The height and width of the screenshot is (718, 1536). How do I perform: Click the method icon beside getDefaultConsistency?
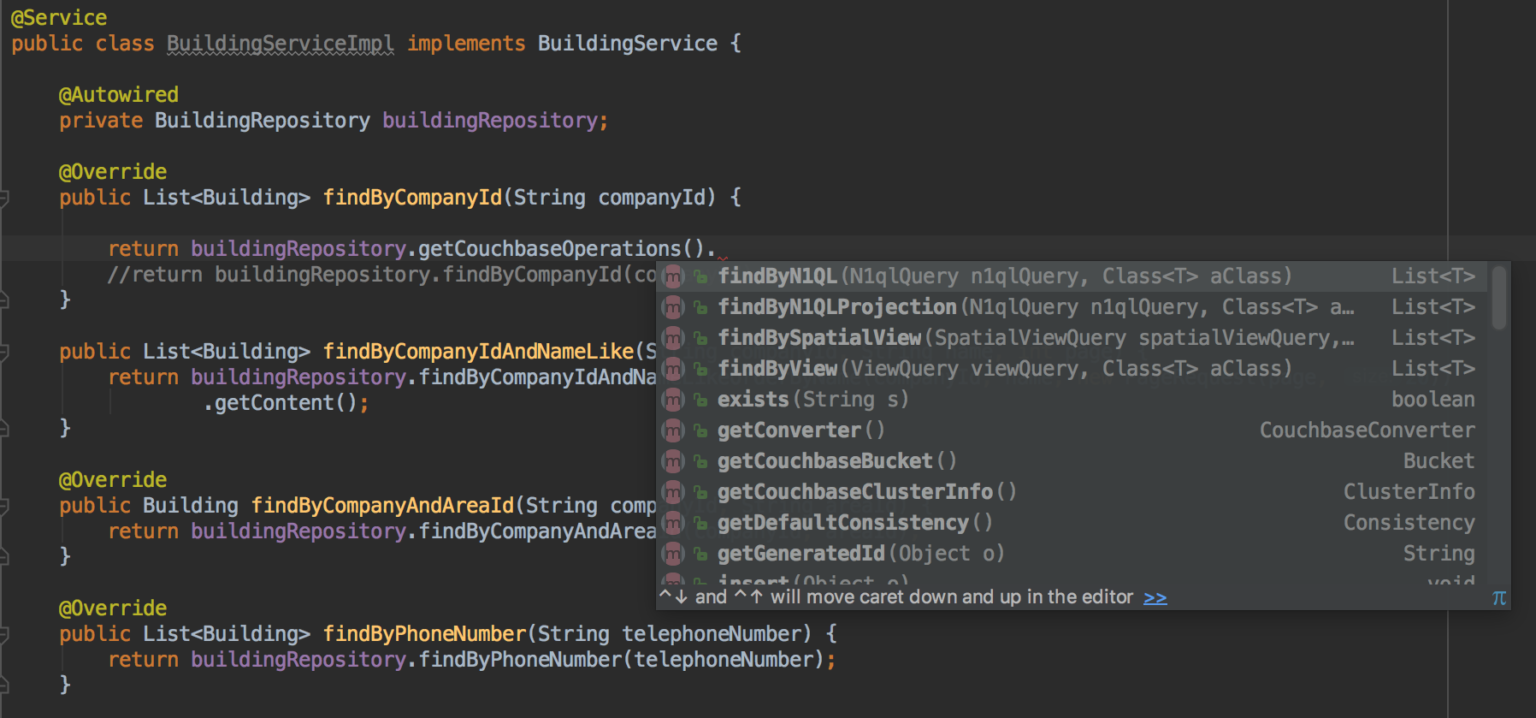pyautogui.click(x=673, y=522)
